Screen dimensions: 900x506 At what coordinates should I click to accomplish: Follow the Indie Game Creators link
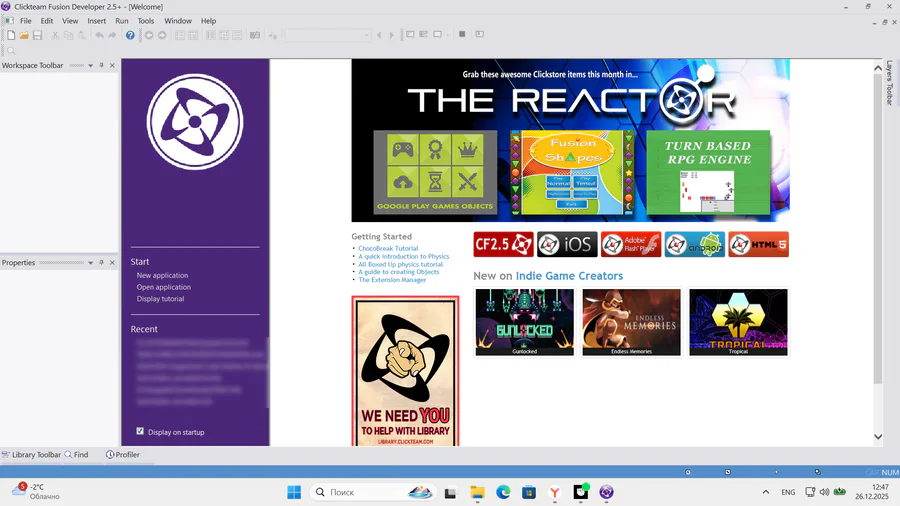[569, 276]
